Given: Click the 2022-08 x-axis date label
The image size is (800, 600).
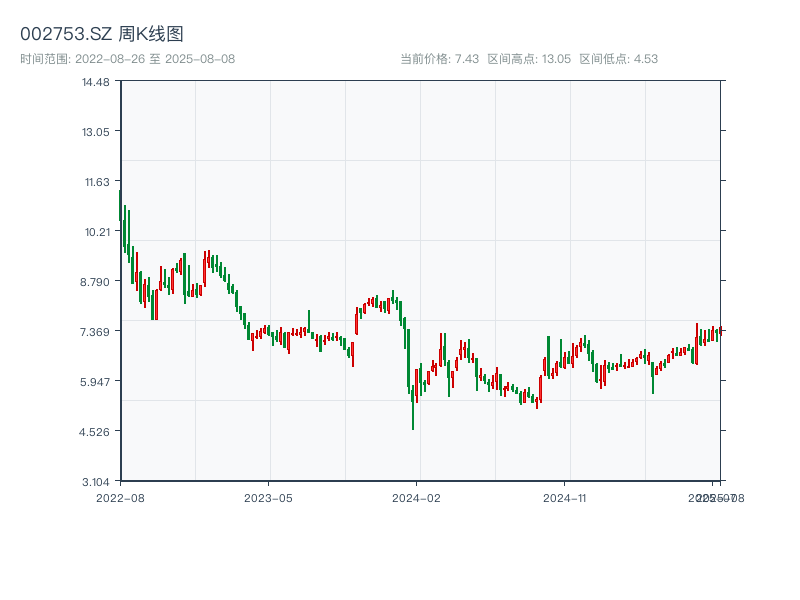Looking at the screenshot, I should point(120,497).
